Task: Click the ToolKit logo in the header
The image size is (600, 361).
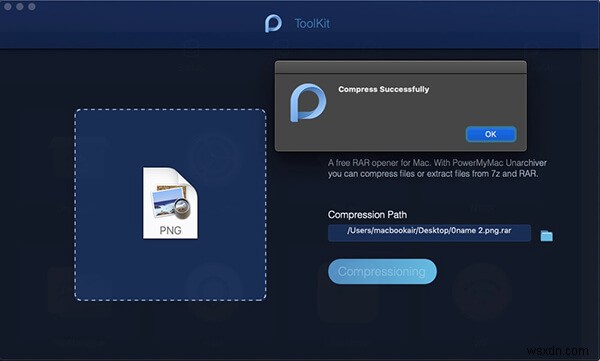Action: coord(273,23)
